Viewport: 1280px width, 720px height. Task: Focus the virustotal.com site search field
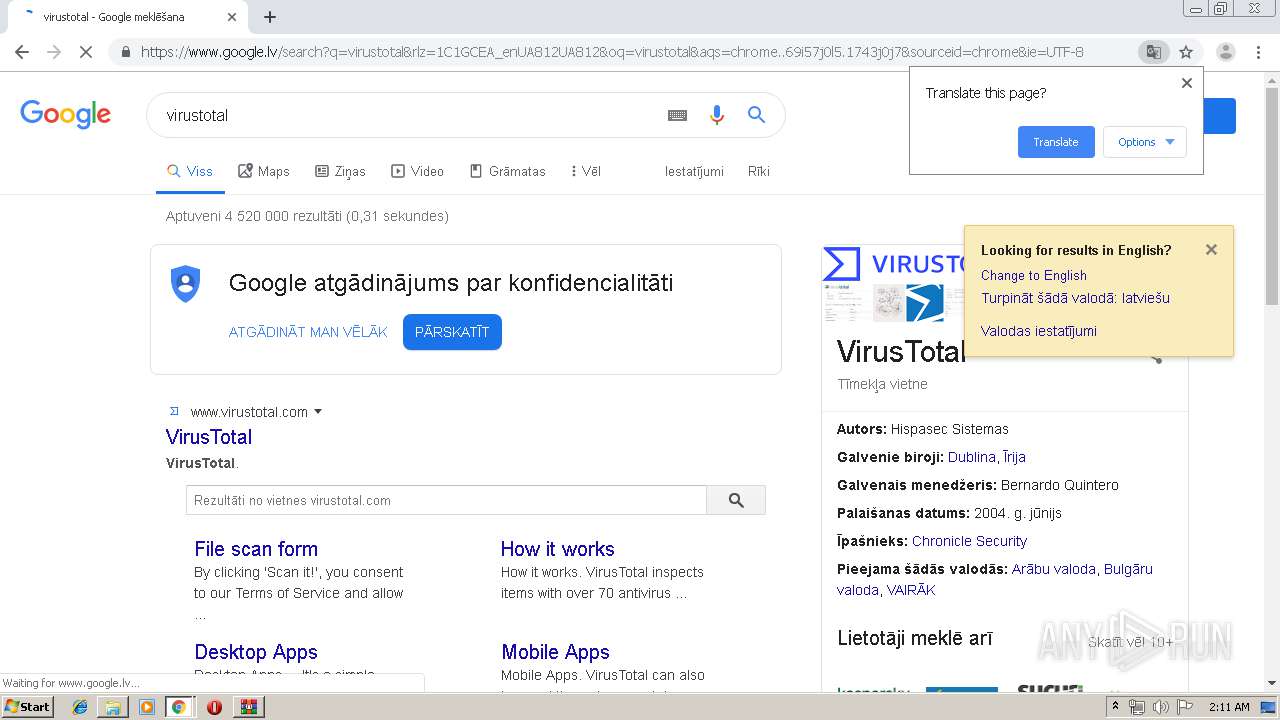[446, 500]
